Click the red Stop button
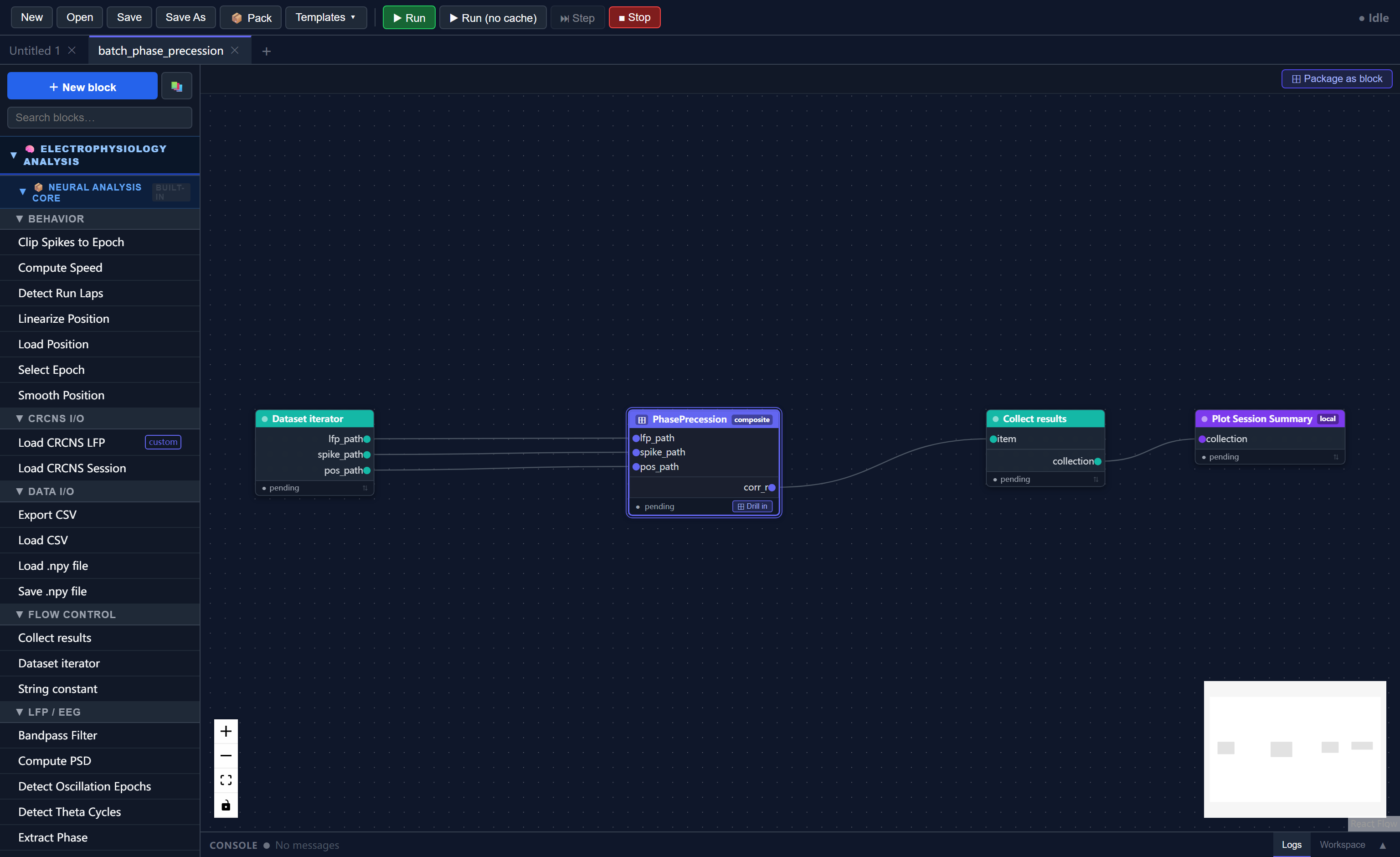This screenshot has width=1400, height=857. pos(634,17)
